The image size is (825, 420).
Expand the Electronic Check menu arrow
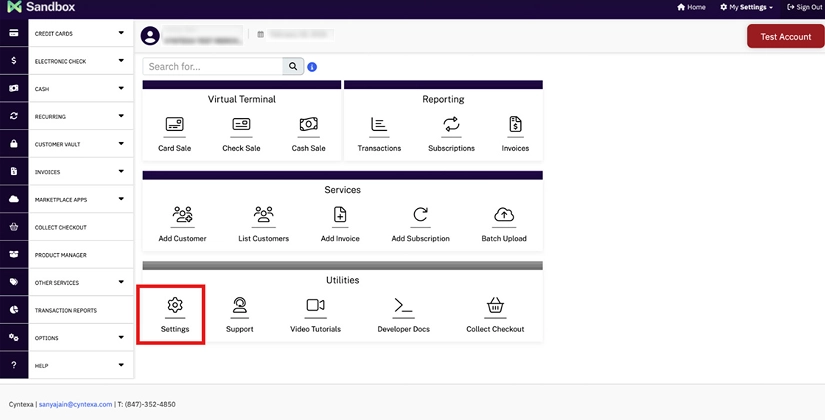121,61
